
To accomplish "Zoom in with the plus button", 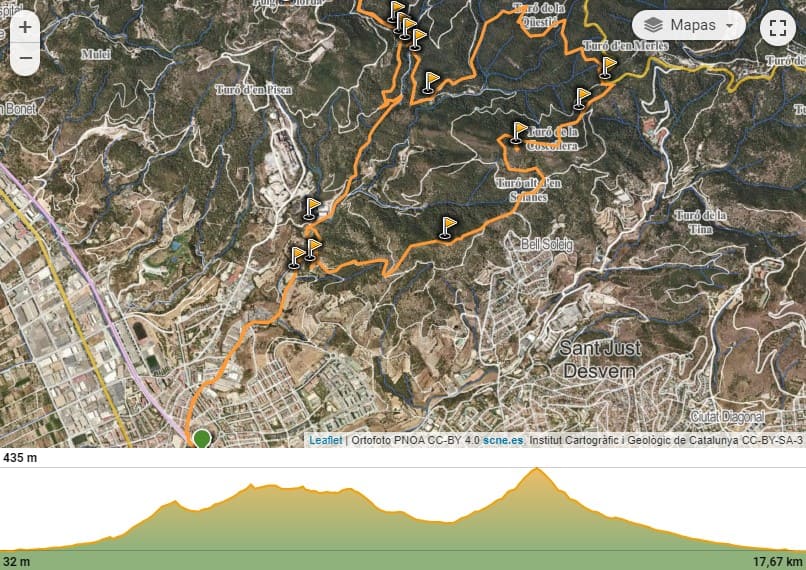I will 25,27.
